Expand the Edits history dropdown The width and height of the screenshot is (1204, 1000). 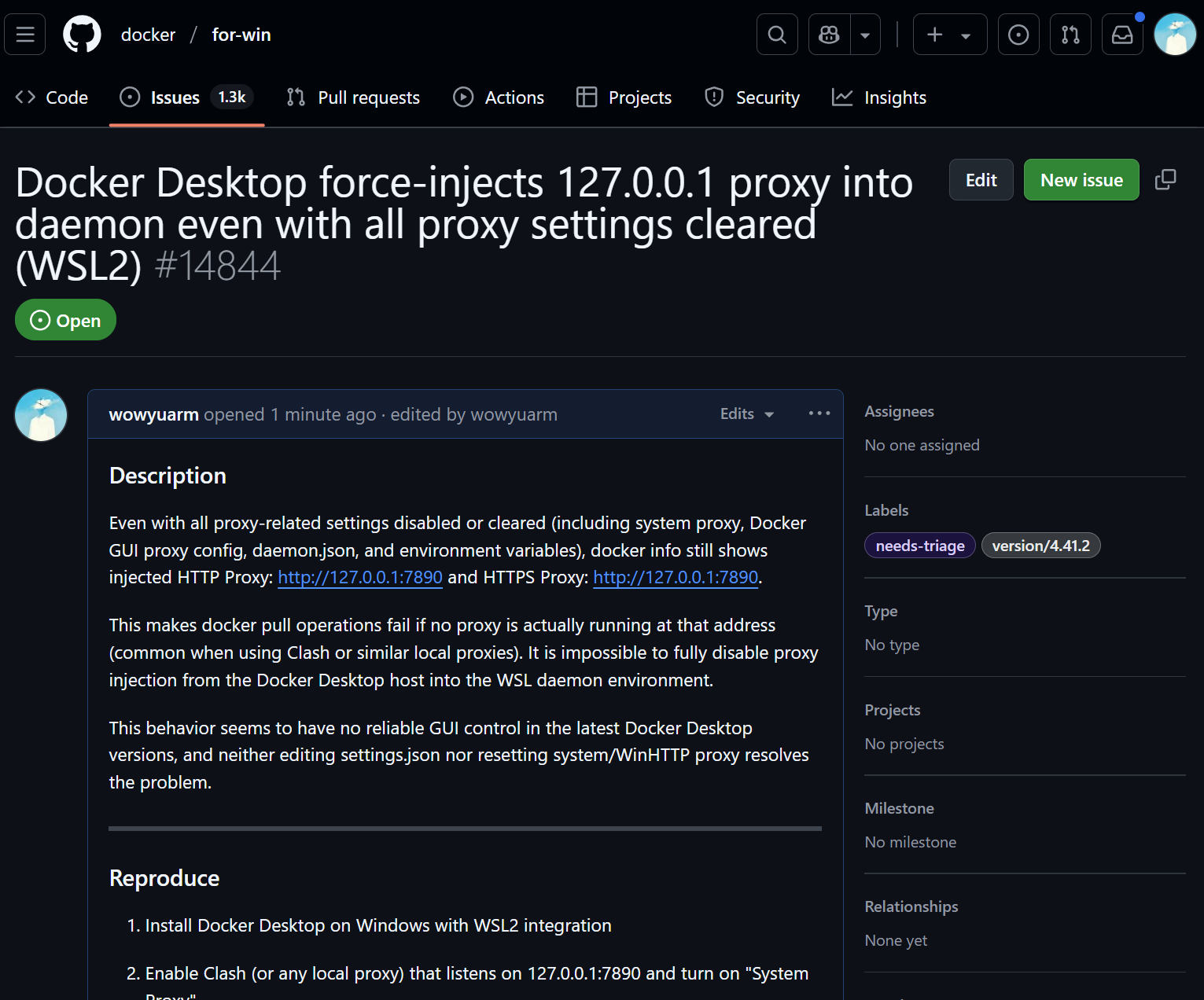click(x=746, y=414)
